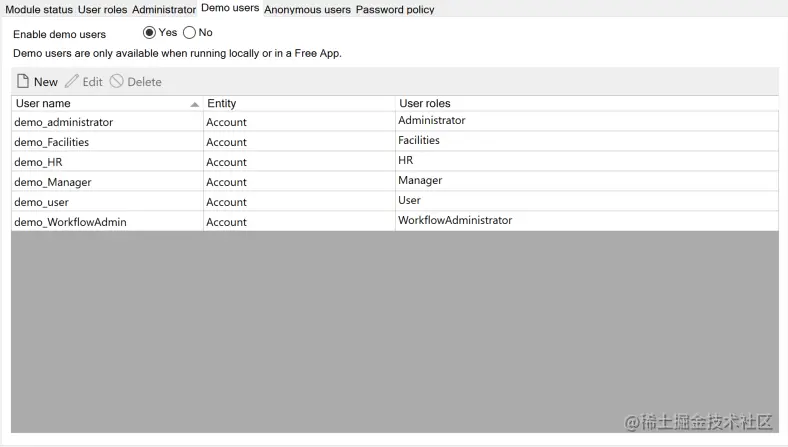The height and width of the screenshot is (447, 788).
Task: Click the New document icon
Action: (x=23, y=82)
